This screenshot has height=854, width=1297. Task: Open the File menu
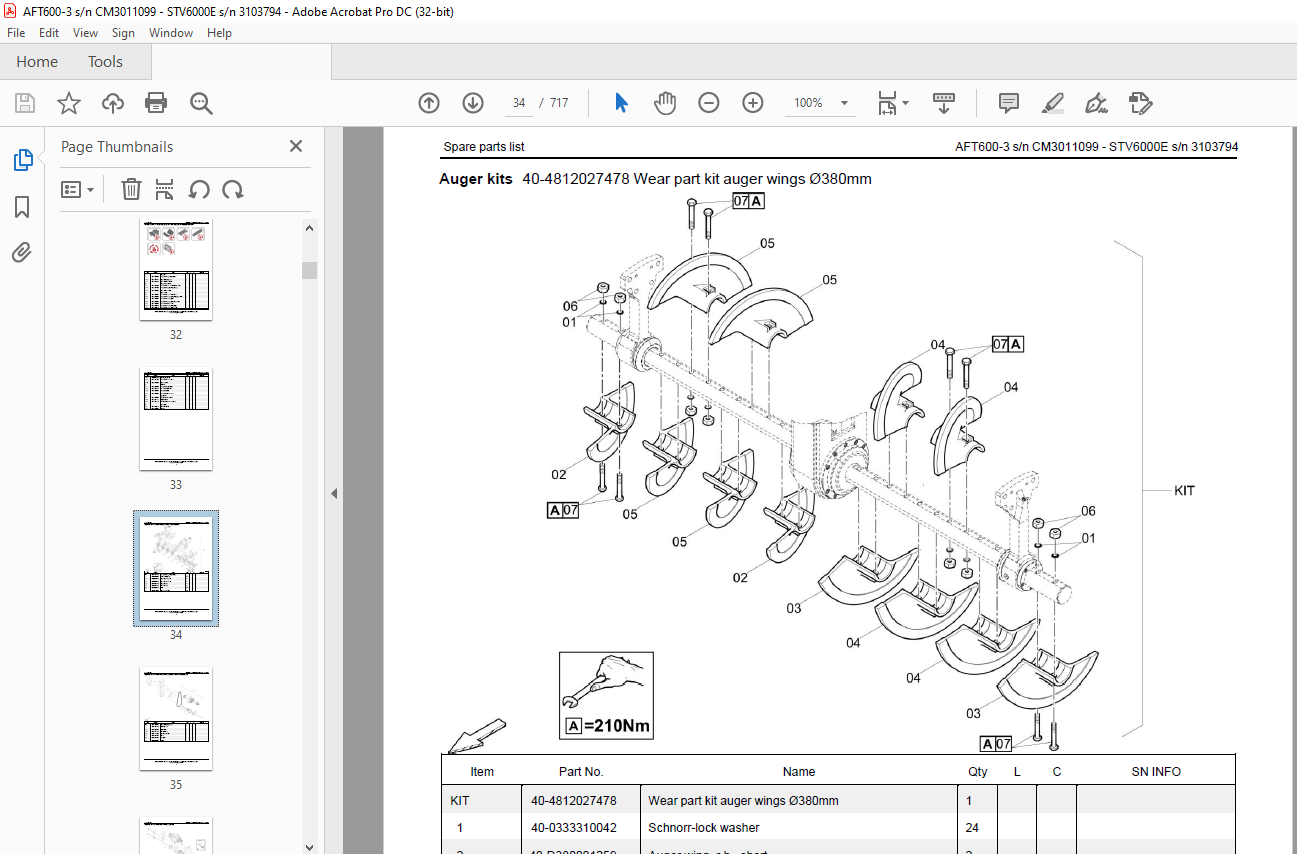click(16, 33)
